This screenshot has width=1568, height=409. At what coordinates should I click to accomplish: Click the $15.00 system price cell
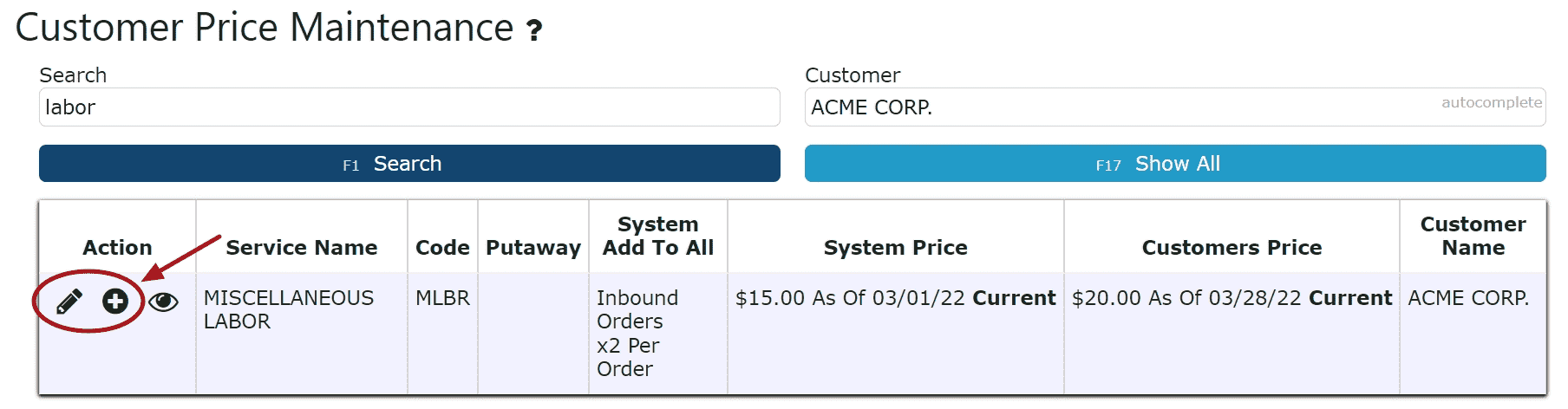click(x=895, y=298)
